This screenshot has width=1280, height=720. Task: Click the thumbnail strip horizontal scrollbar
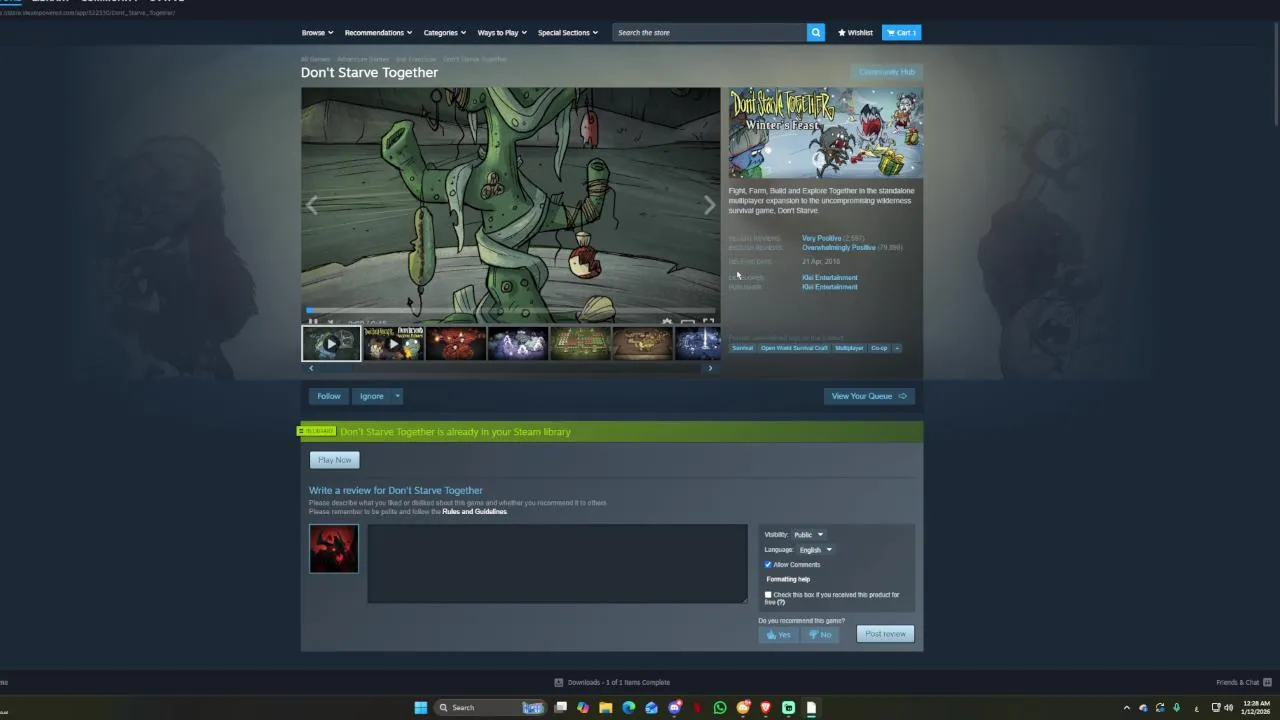click(511, 368)
